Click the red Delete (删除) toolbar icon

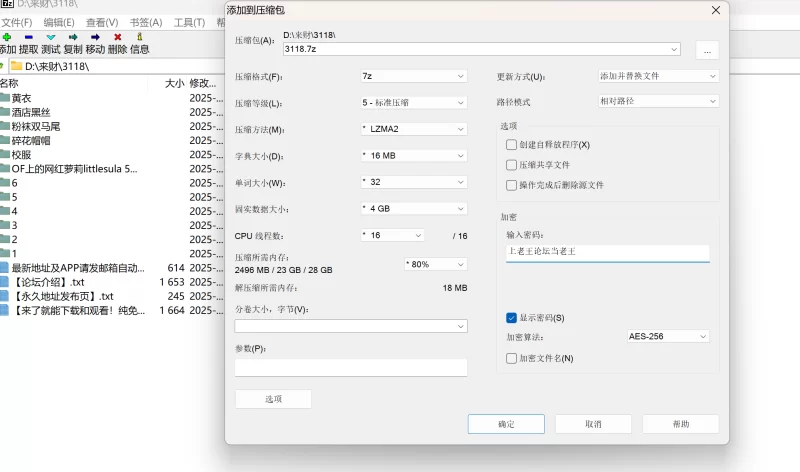click(x=118, y=37)
